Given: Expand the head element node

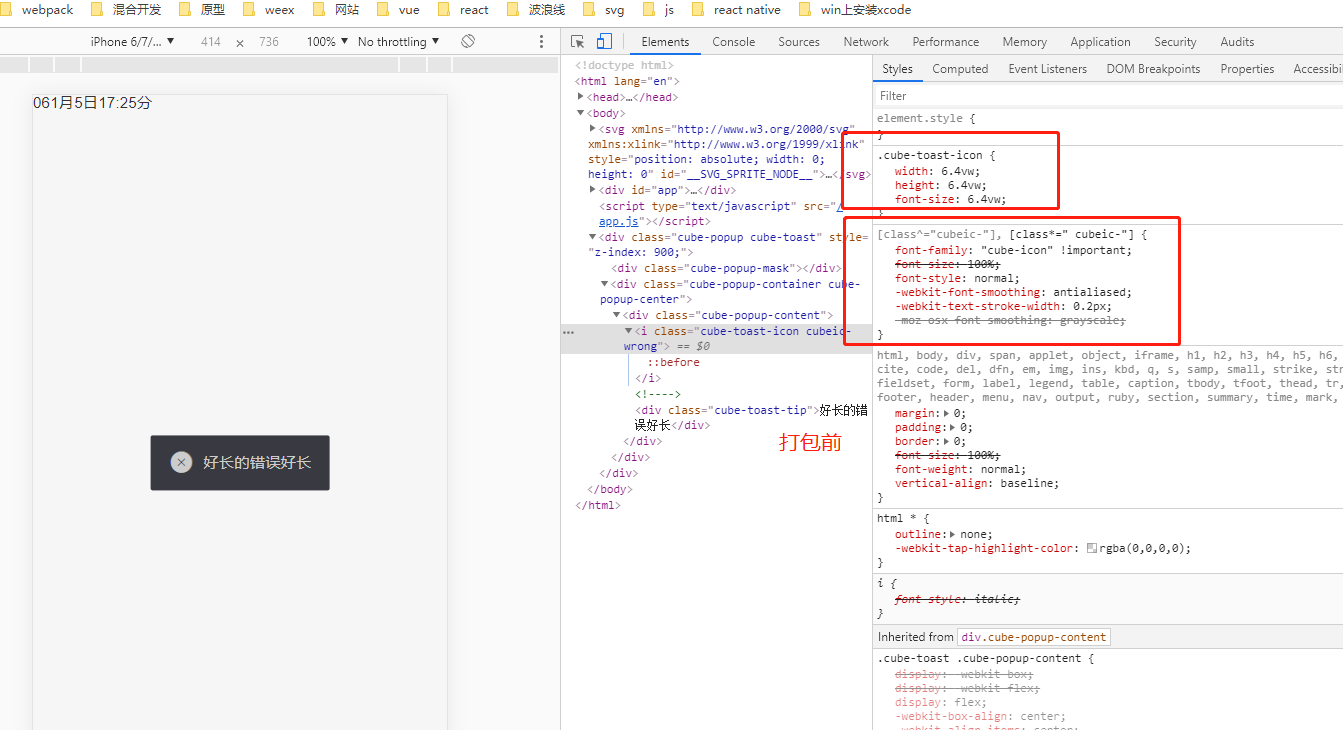Looking at the screenshot, I should 581,97.
